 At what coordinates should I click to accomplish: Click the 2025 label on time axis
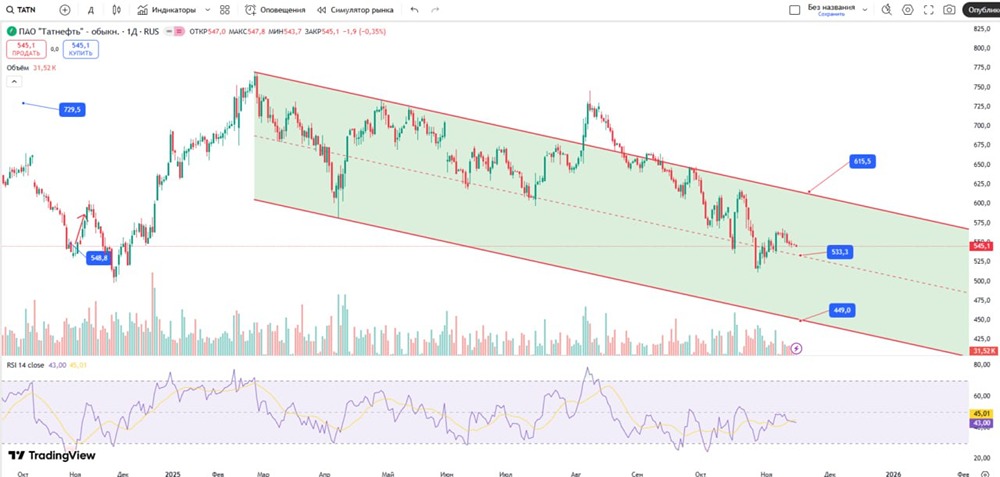pos(172,473)
